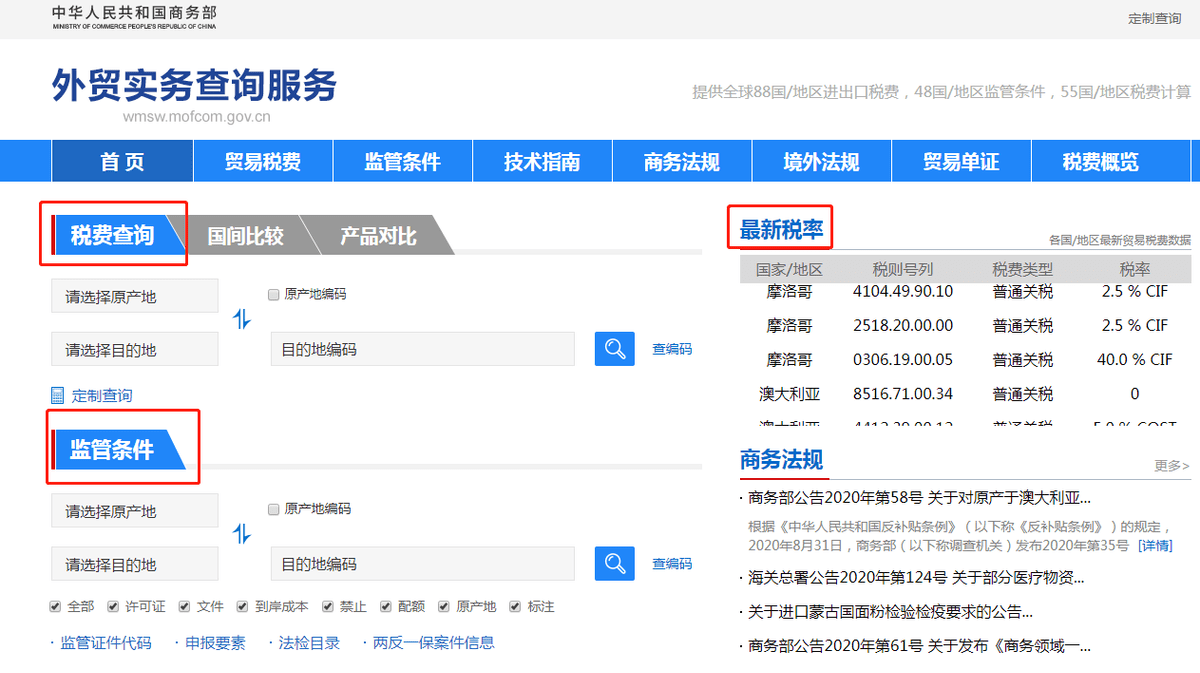Click the calculator icon beside 定制查询

tap(58, 395)
